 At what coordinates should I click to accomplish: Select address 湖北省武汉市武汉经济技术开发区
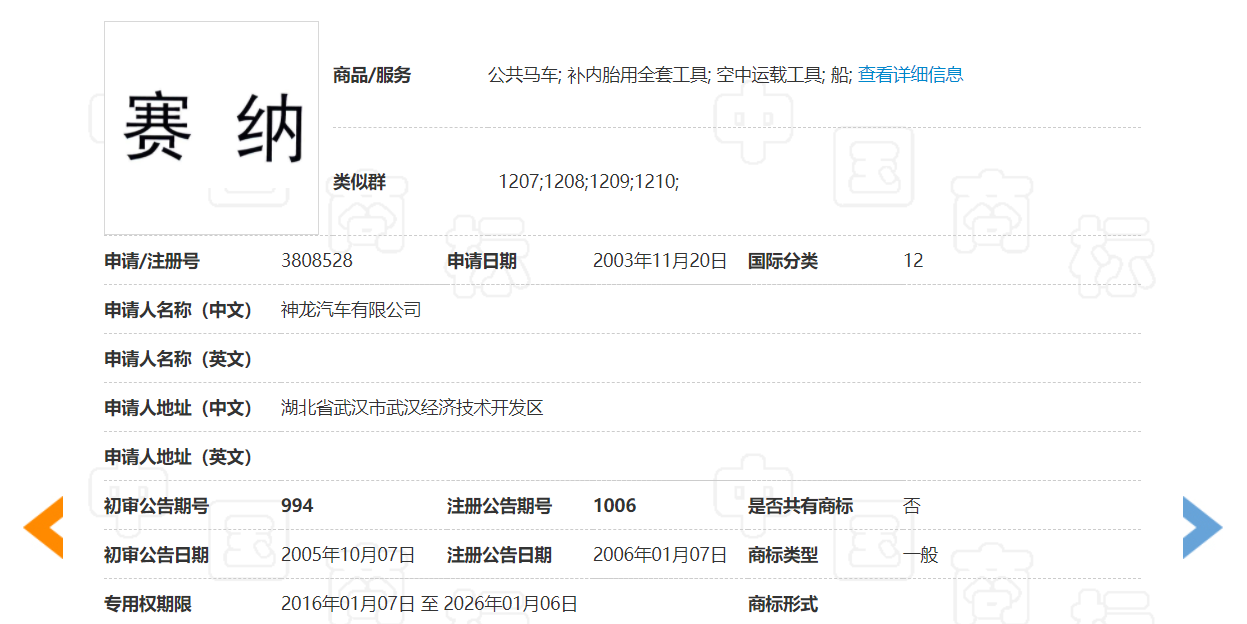(x=412, y=408)
